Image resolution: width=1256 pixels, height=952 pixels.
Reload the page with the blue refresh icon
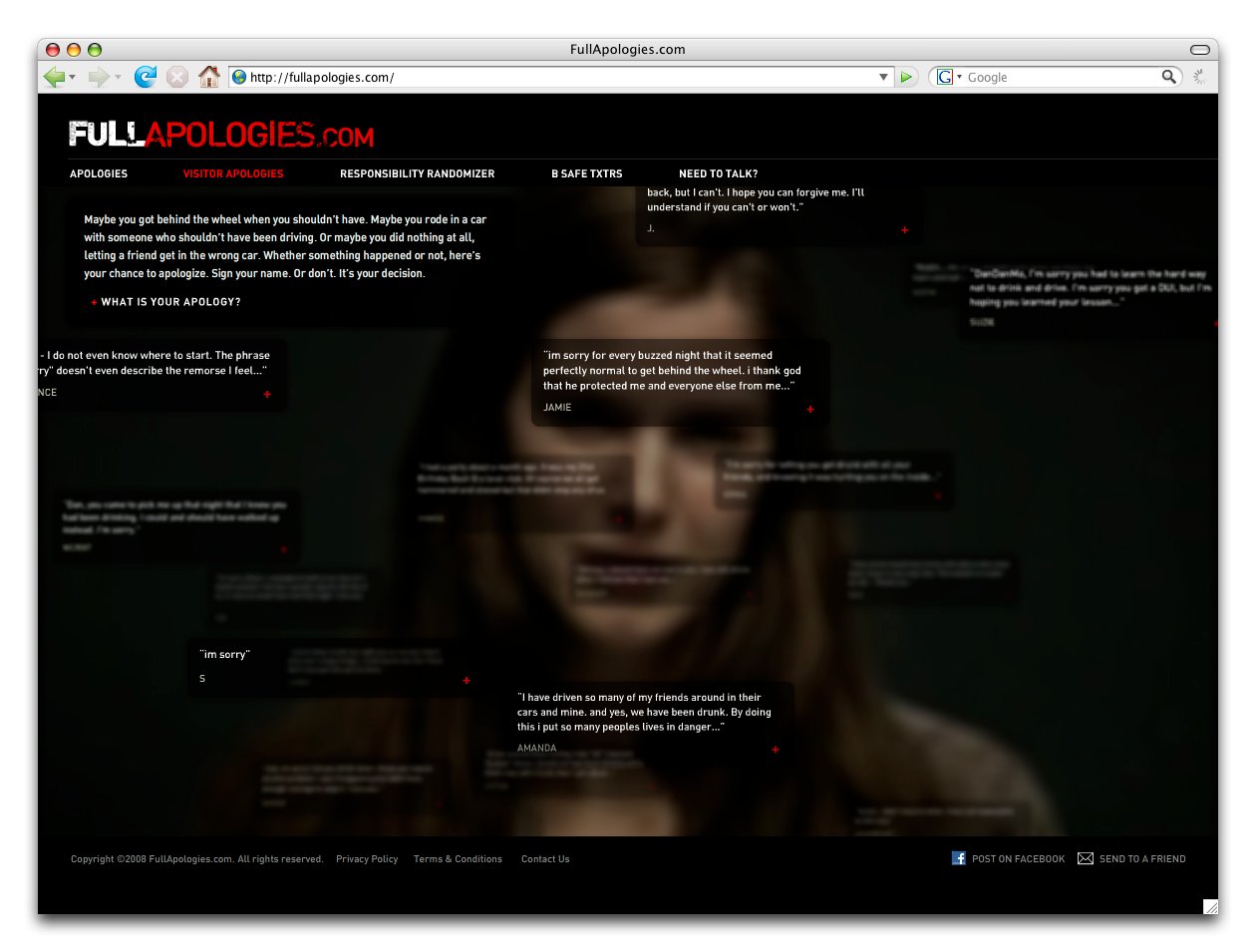pyautogui.click(x=146, y=77)
